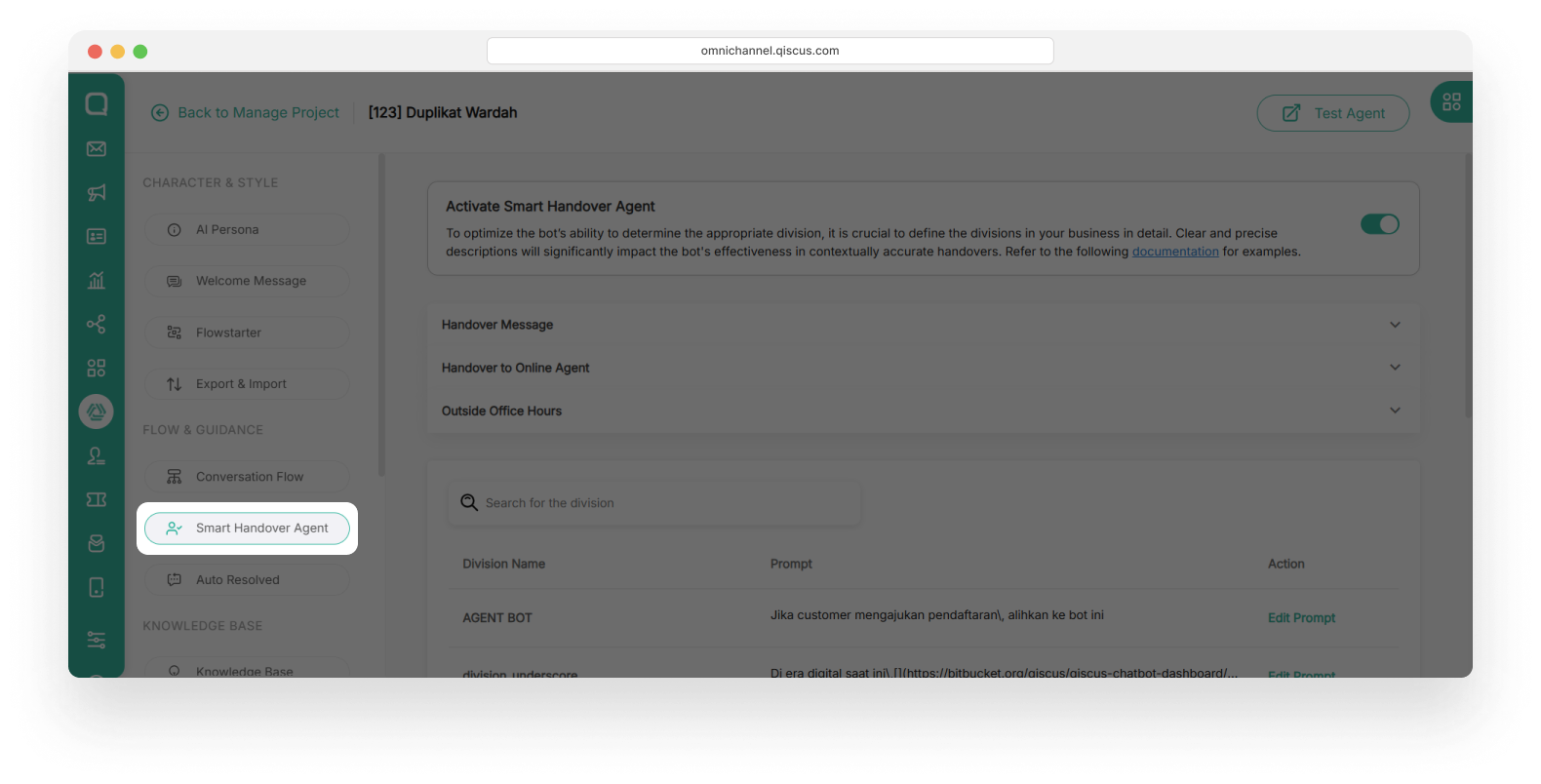
Task: Click the top-right apps grid button
Action: click(1451, 101)
